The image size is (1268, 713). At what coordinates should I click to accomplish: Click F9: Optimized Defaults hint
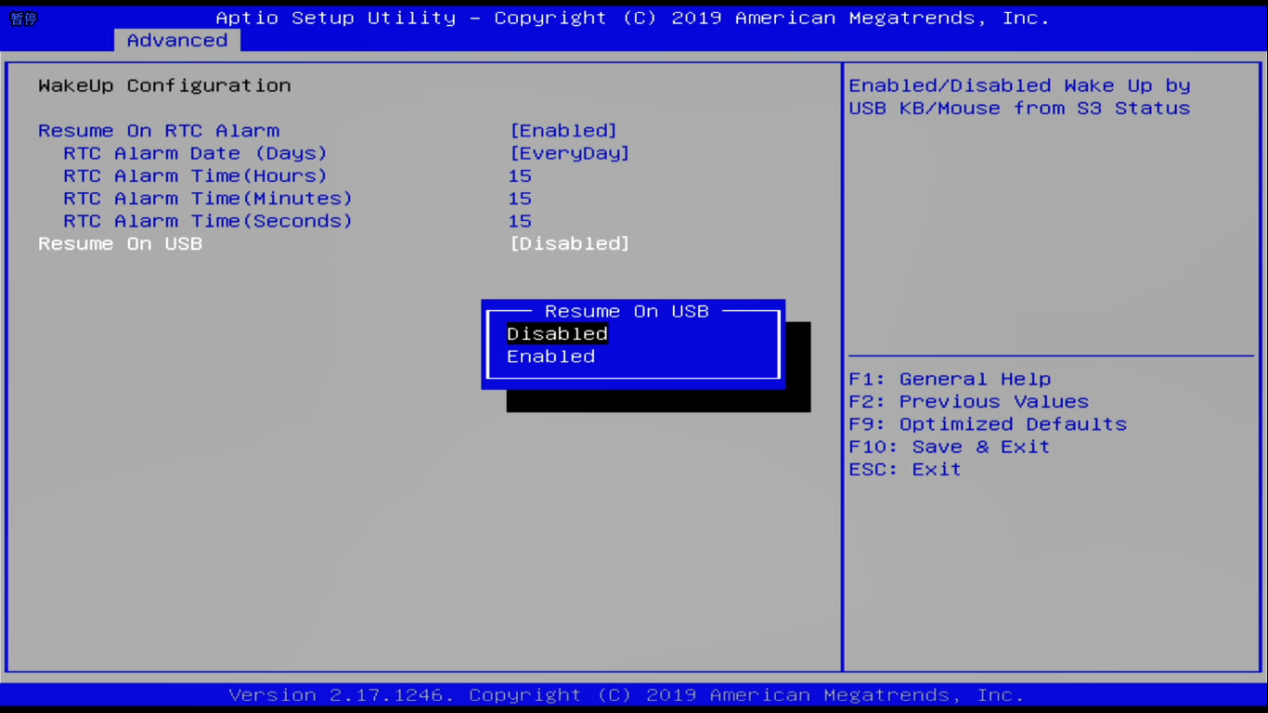(x=987, y=424)
